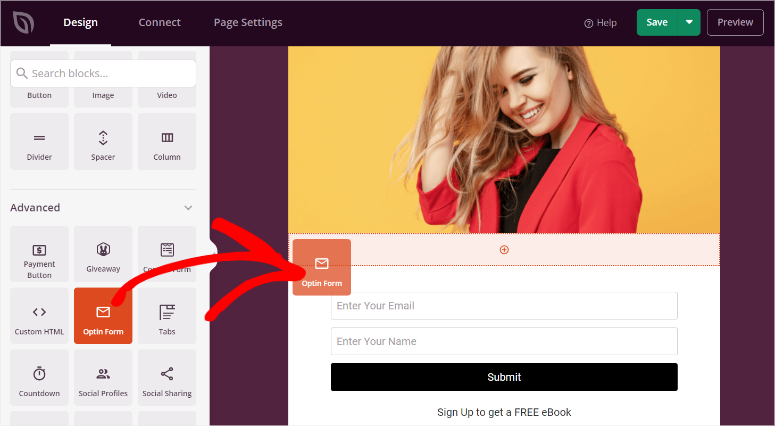Choose the Tabs block
The image size is (775, 426).
tap(167, 316)
